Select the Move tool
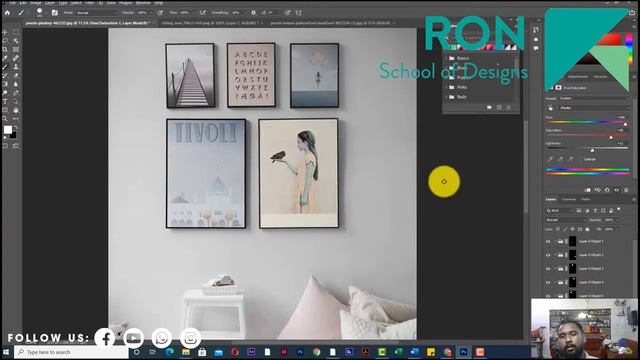Image resolution: width=640 pixels, height=360 pixels. (5, 32)
